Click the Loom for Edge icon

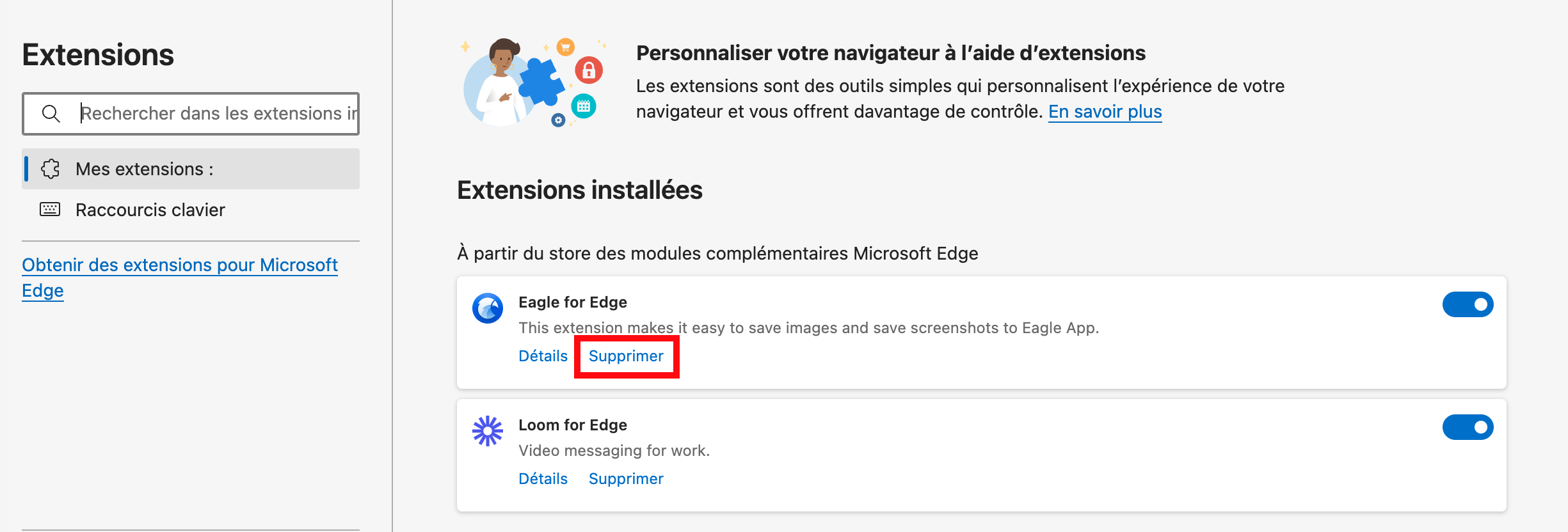(x=488, y=431)
